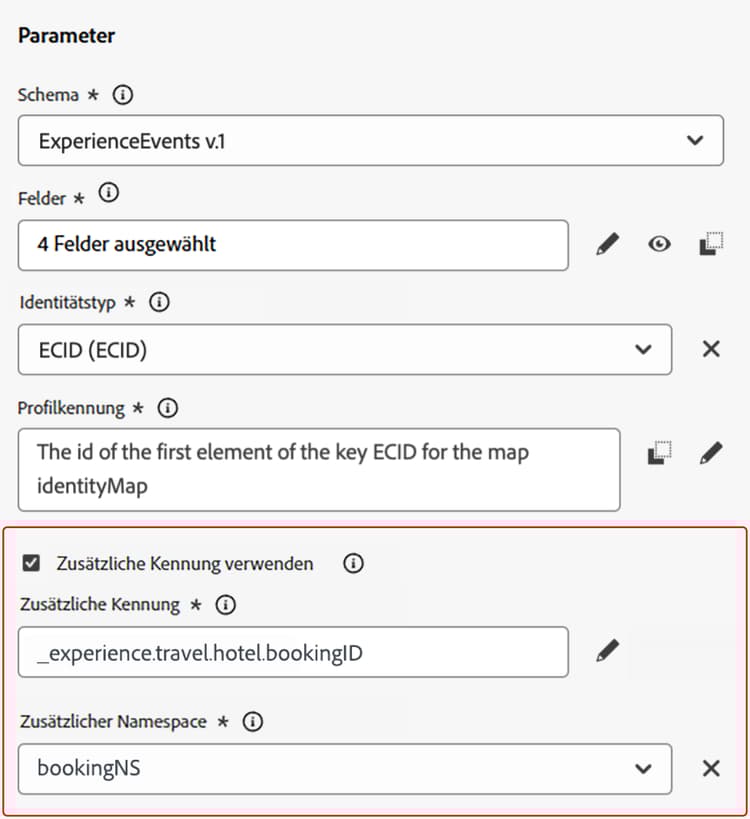Click info icon beside Zusätzliche Kennung verwenden
The width and height of the screenshot is (750, 819).
click(352, 563)
